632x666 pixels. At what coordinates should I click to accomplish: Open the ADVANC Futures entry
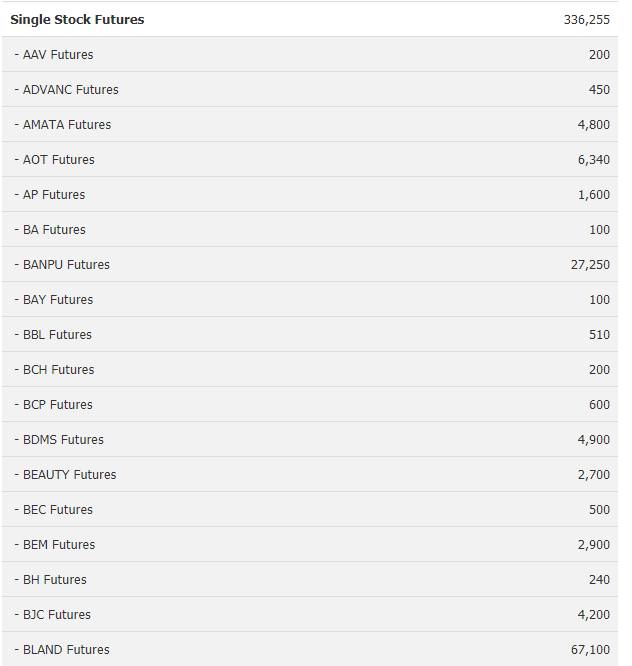pyautogui.click(x=70, y=90)
